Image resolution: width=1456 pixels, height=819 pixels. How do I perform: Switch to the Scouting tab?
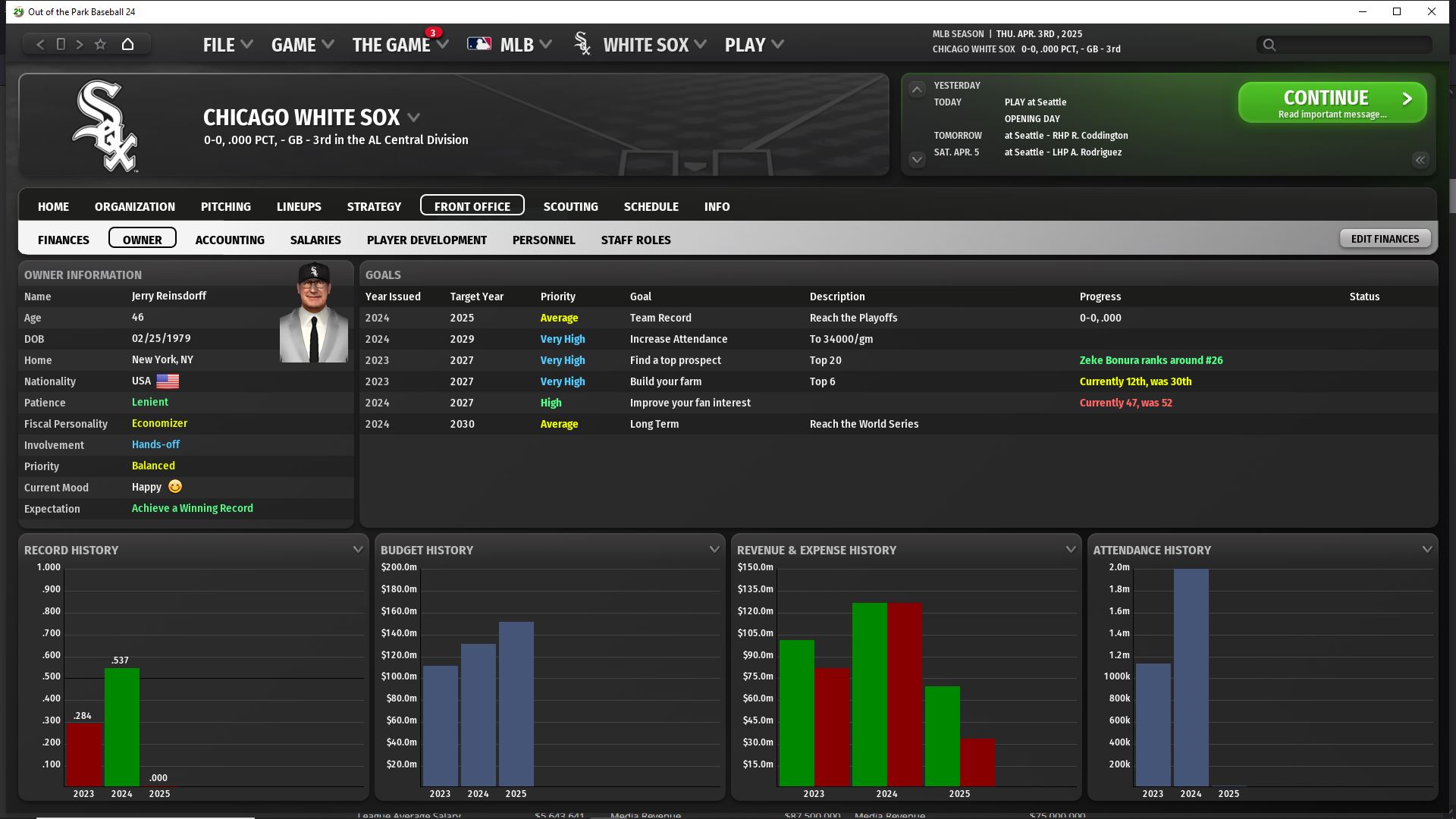tap(570, 206)
